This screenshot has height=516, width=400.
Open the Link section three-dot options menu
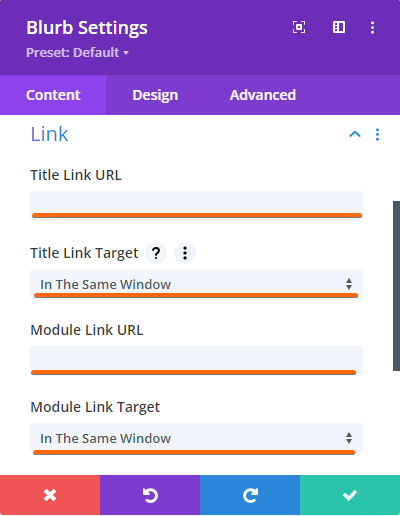point(377,134)
